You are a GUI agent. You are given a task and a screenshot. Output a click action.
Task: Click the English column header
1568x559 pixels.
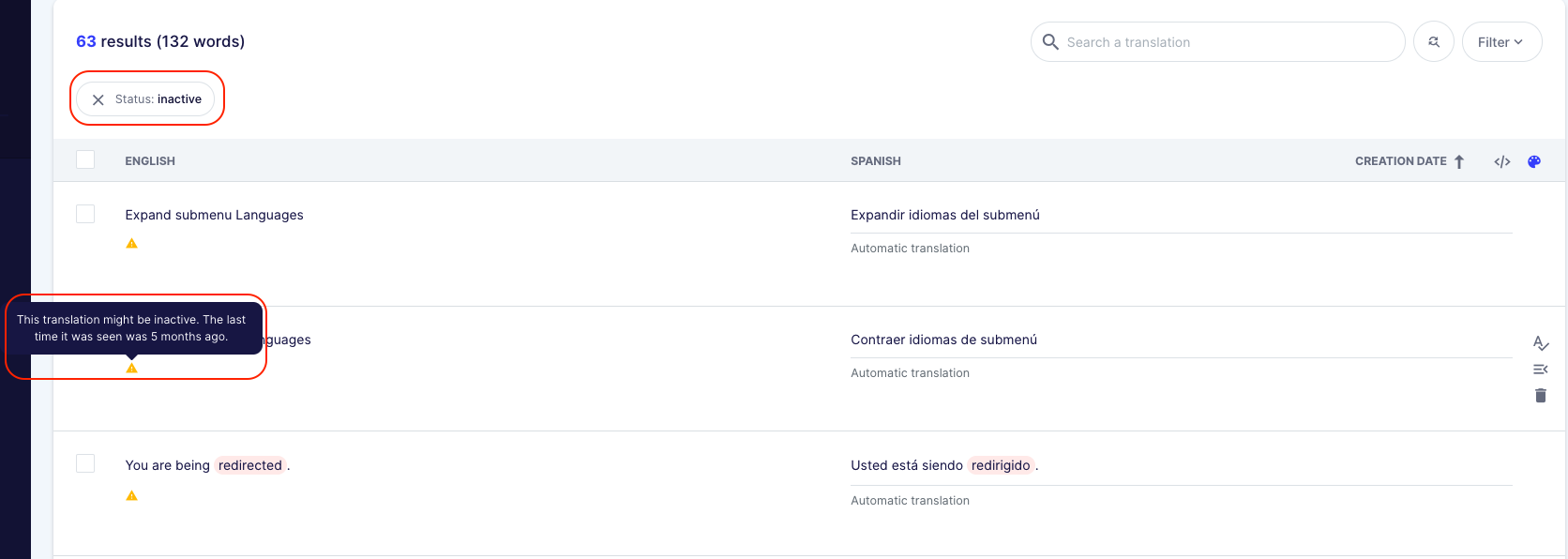pos(150,161)
